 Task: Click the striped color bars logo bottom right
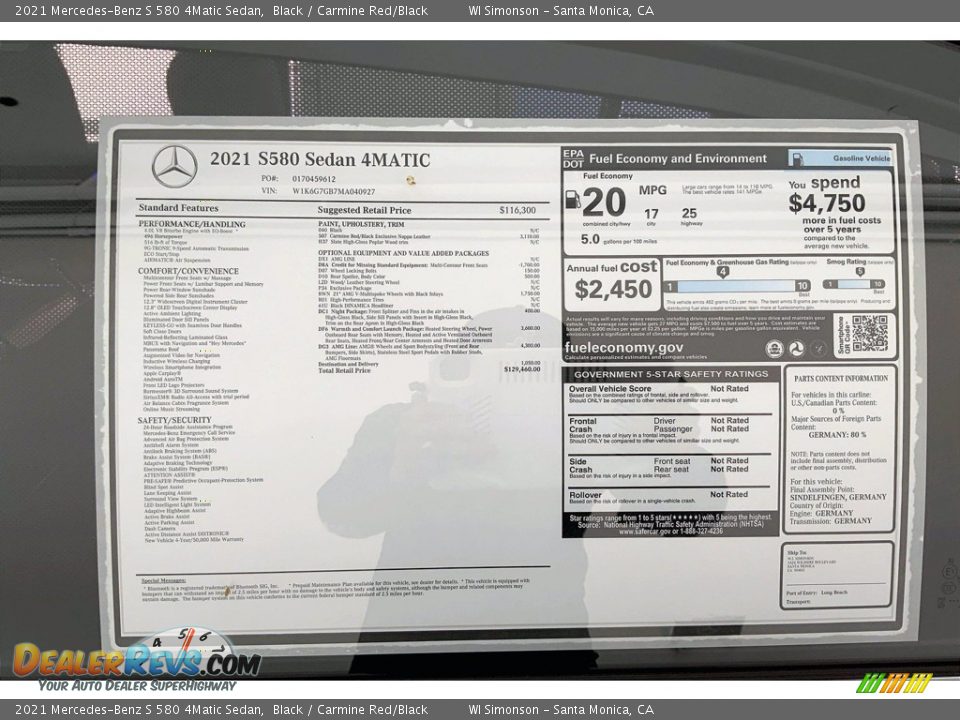click(x=894, y=683)
